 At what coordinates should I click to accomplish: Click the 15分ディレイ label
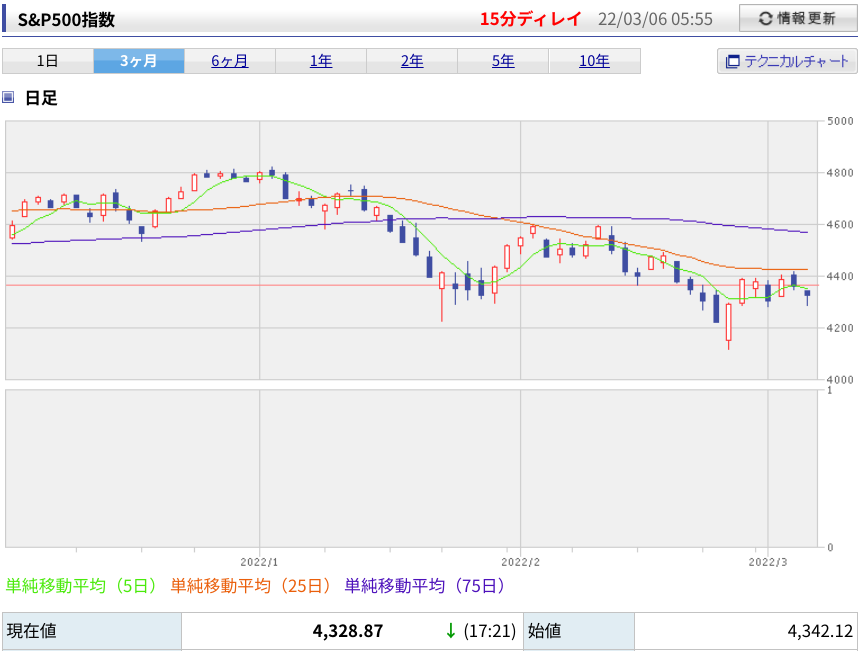coord(530,19)
